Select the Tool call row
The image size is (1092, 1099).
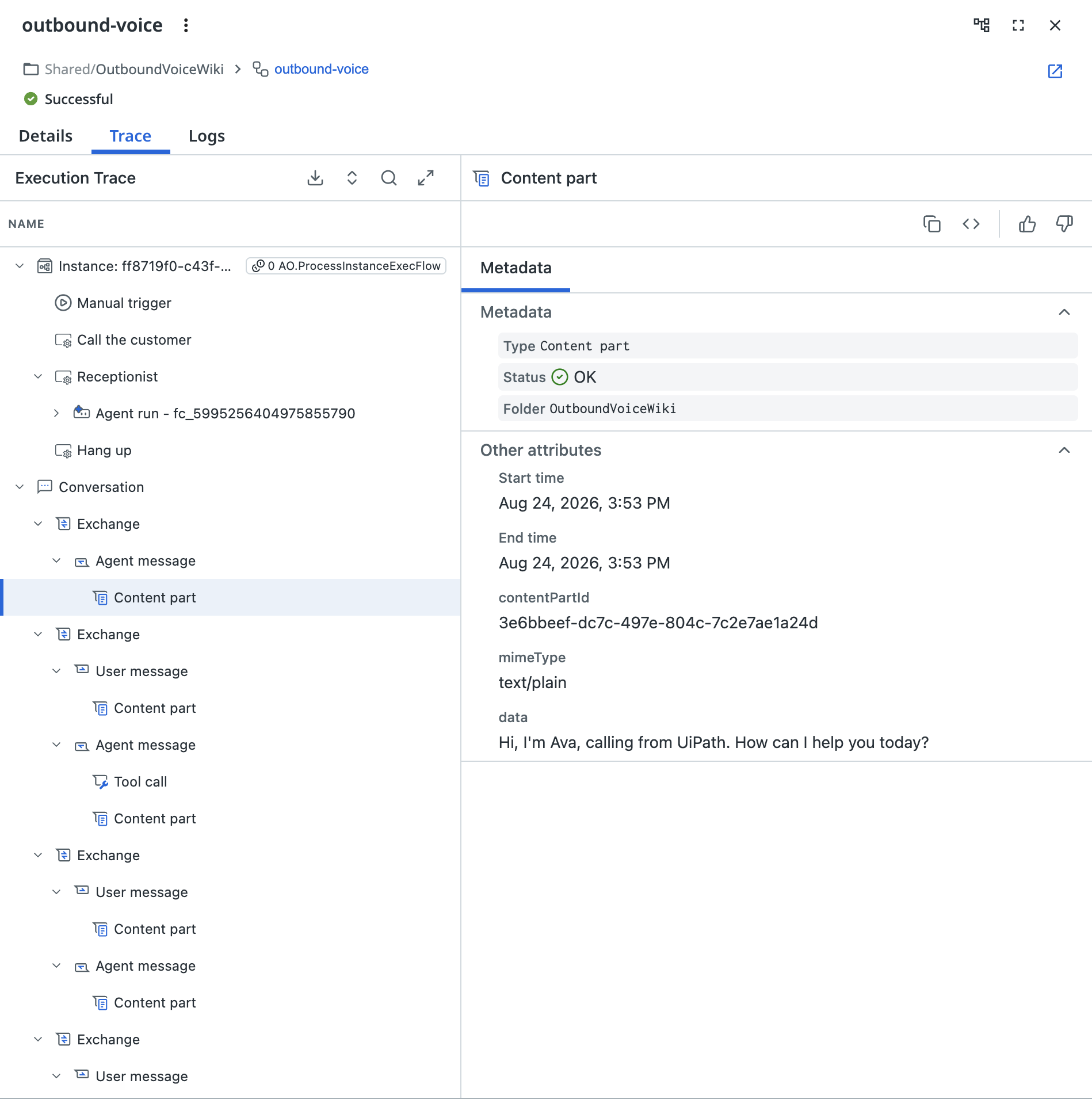click(x=230, y=781)
